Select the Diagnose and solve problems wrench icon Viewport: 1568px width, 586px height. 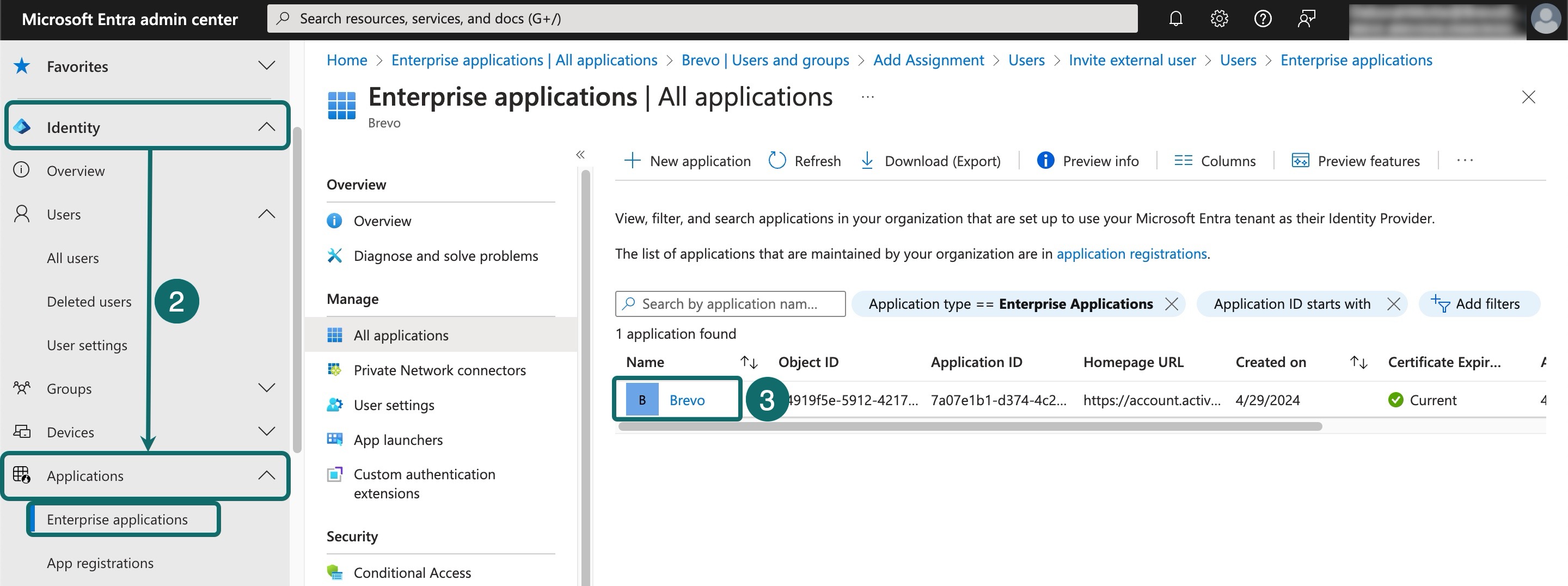pyautogui.click(x=335, y=256)
